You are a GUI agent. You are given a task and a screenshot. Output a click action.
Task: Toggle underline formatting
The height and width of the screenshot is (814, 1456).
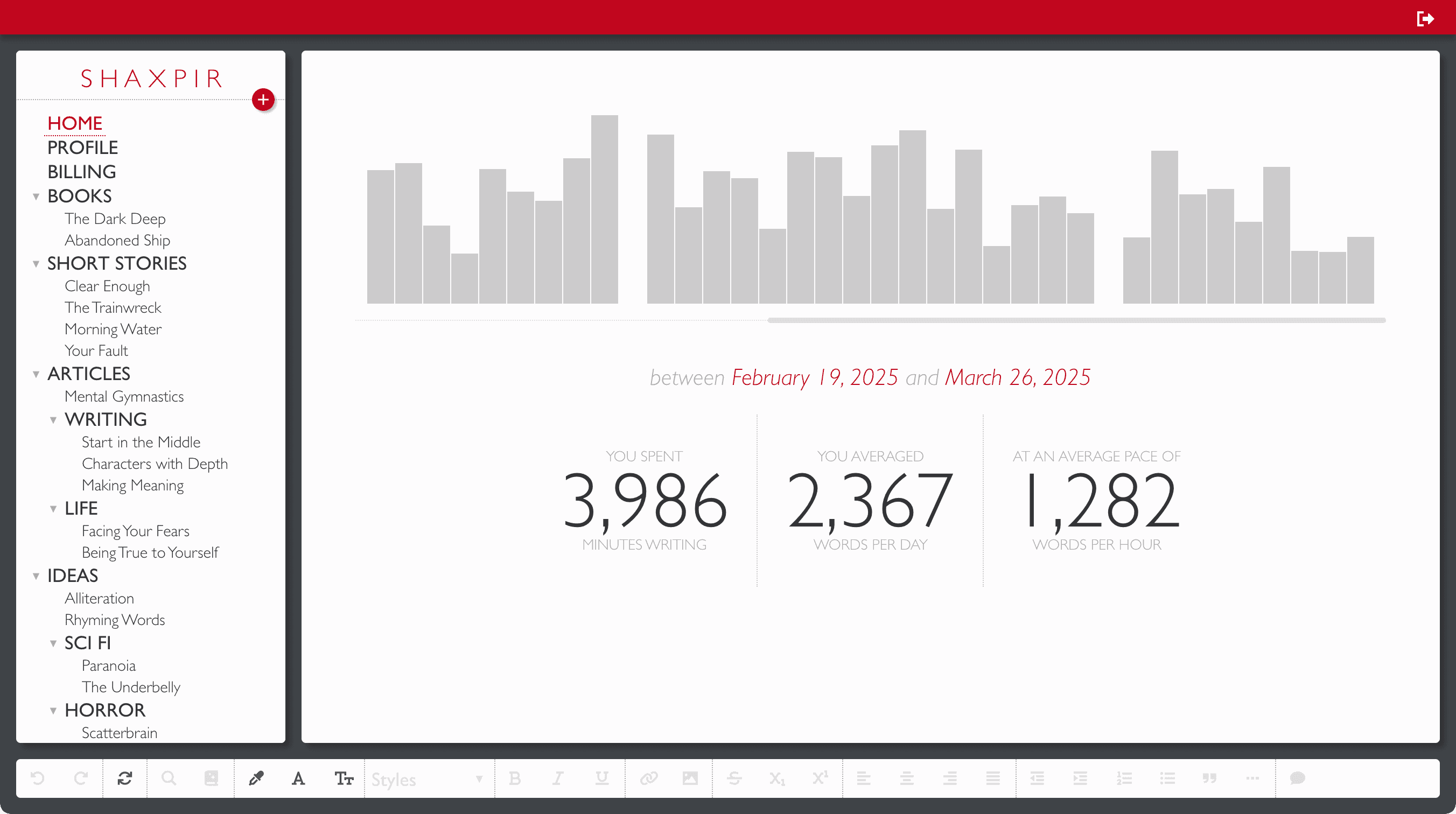click(602, 778)
